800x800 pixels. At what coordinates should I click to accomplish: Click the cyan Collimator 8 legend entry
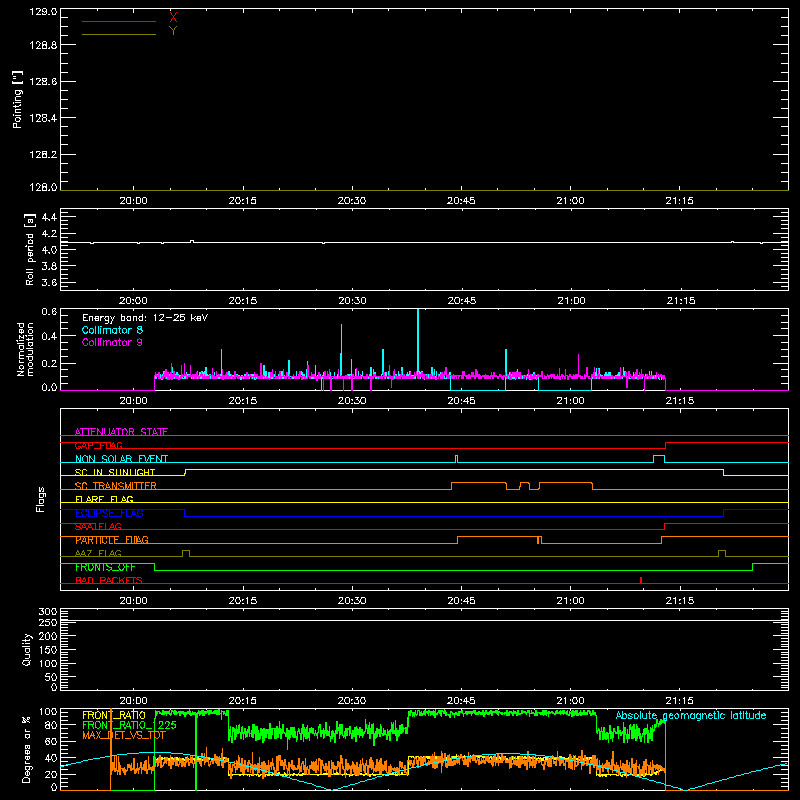[x=112, y=330]
